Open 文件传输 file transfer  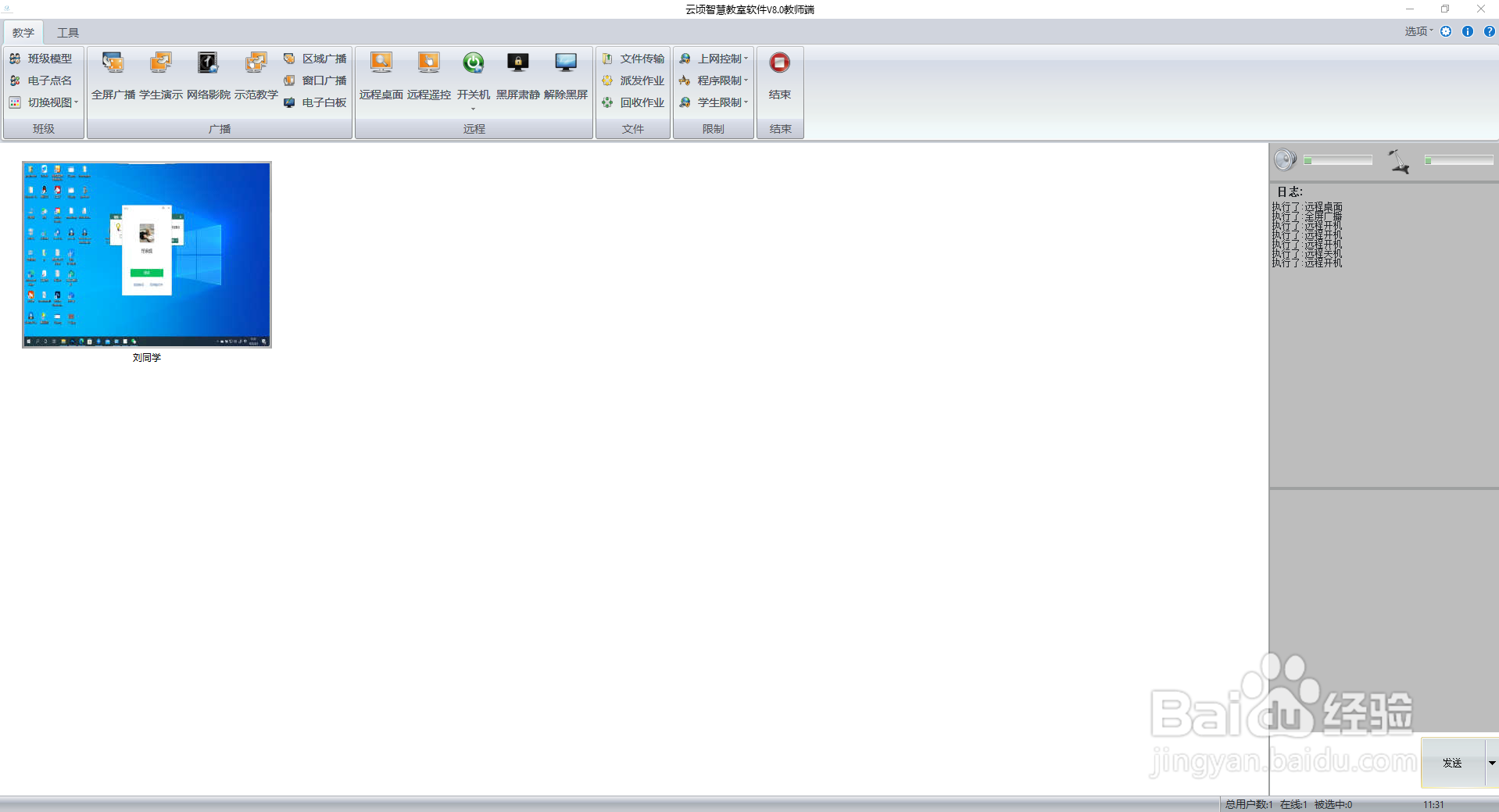634,59
